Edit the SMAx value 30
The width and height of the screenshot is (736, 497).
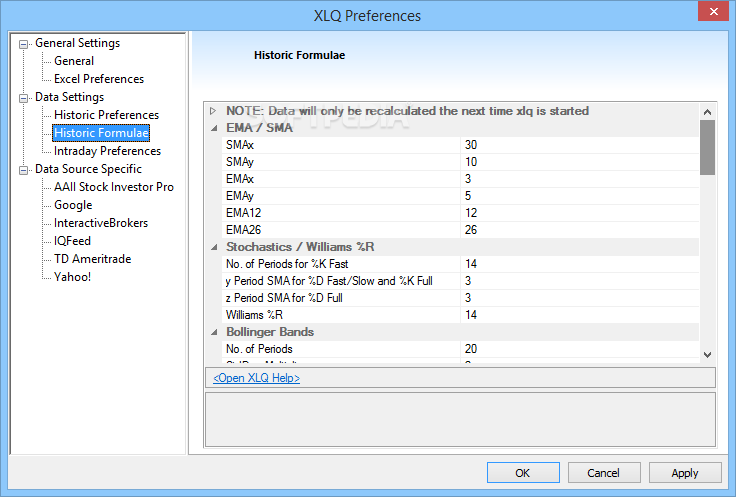click(580, 145)
